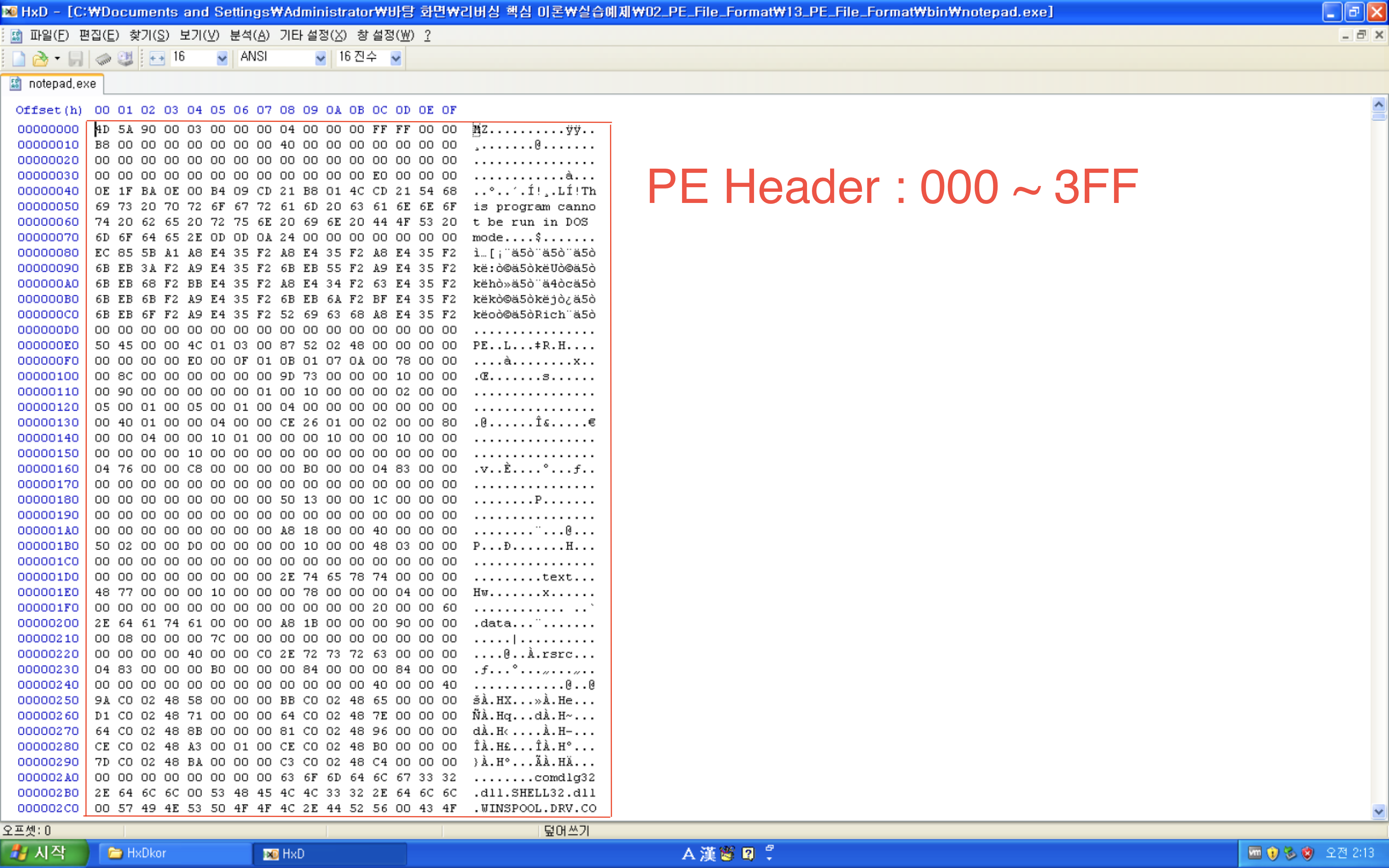Viewport: 1389px width, 868px height.
Task: Click the 시작 Start button
Action: click(44, 853)
